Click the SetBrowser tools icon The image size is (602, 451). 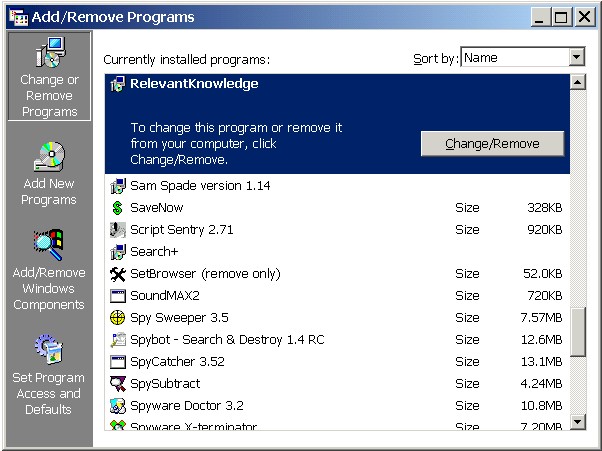pos(117,274)
